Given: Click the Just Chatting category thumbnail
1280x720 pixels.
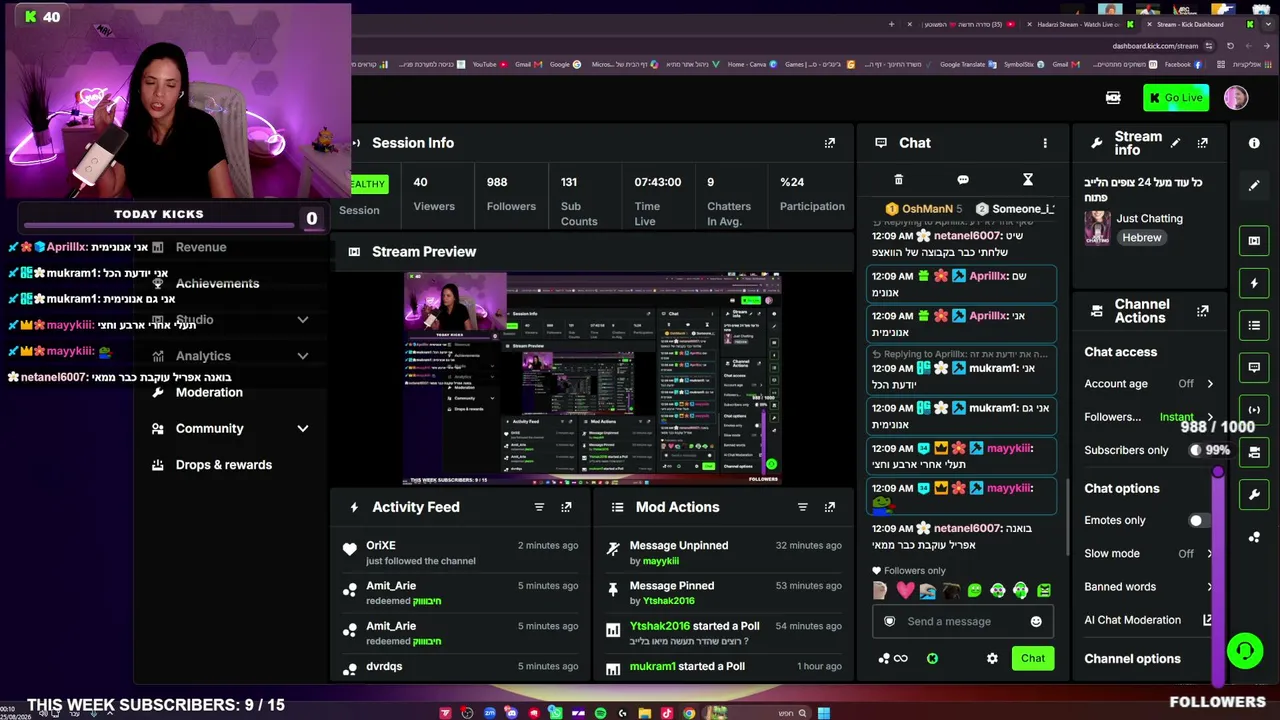Looking at the screenshot, I should (1097, 227).
